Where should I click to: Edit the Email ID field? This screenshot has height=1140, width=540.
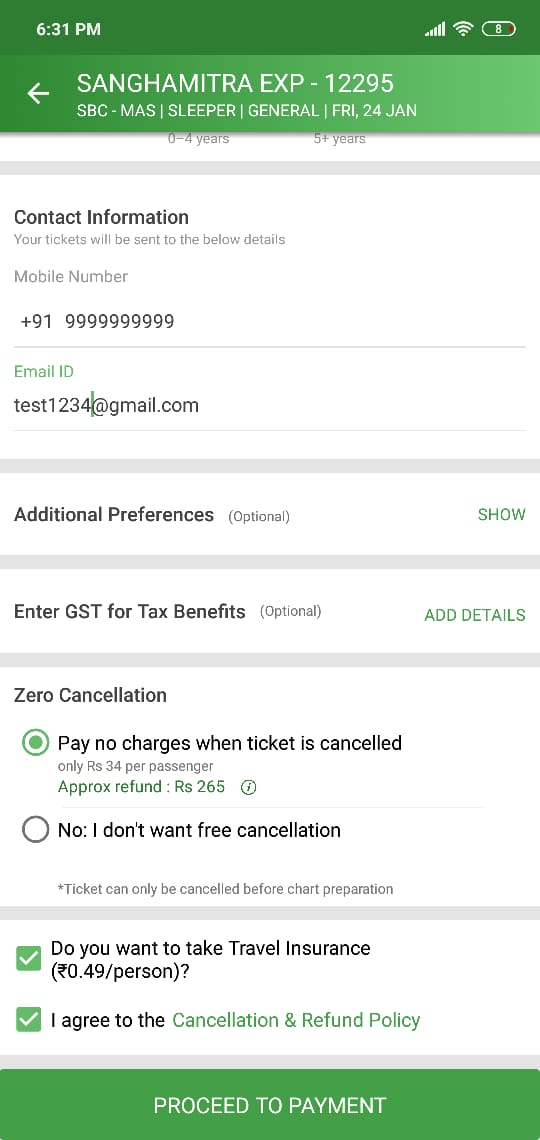pos(270,405)
